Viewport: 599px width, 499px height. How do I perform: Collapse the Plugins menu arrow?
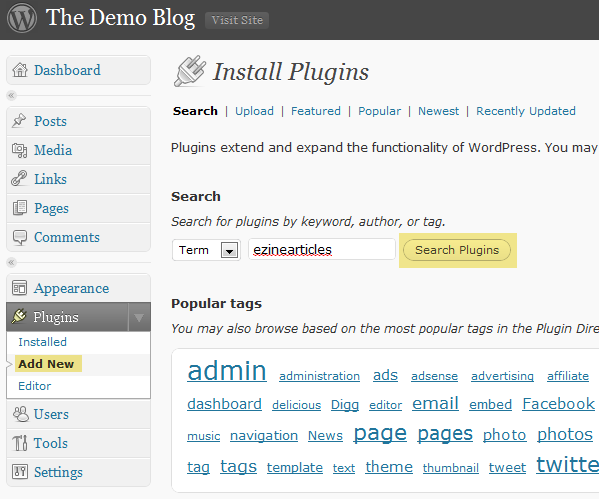click(139, 317)
